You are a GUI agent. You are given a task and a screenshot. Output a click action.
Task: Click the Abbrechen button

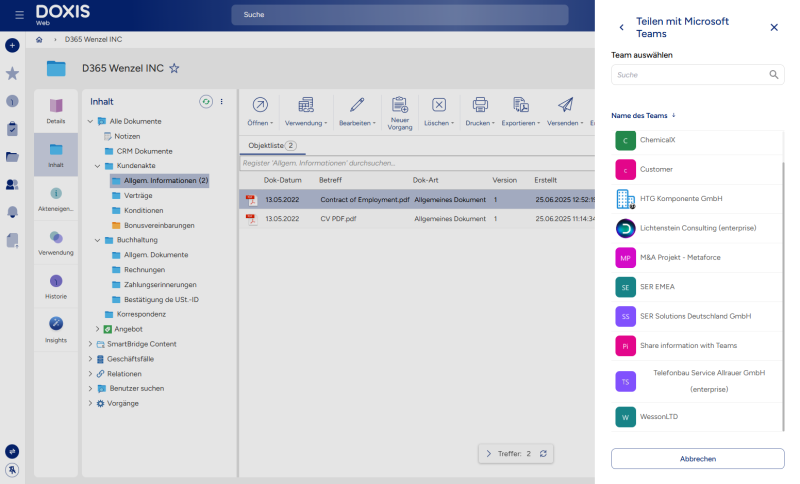(x=697, y=458)
